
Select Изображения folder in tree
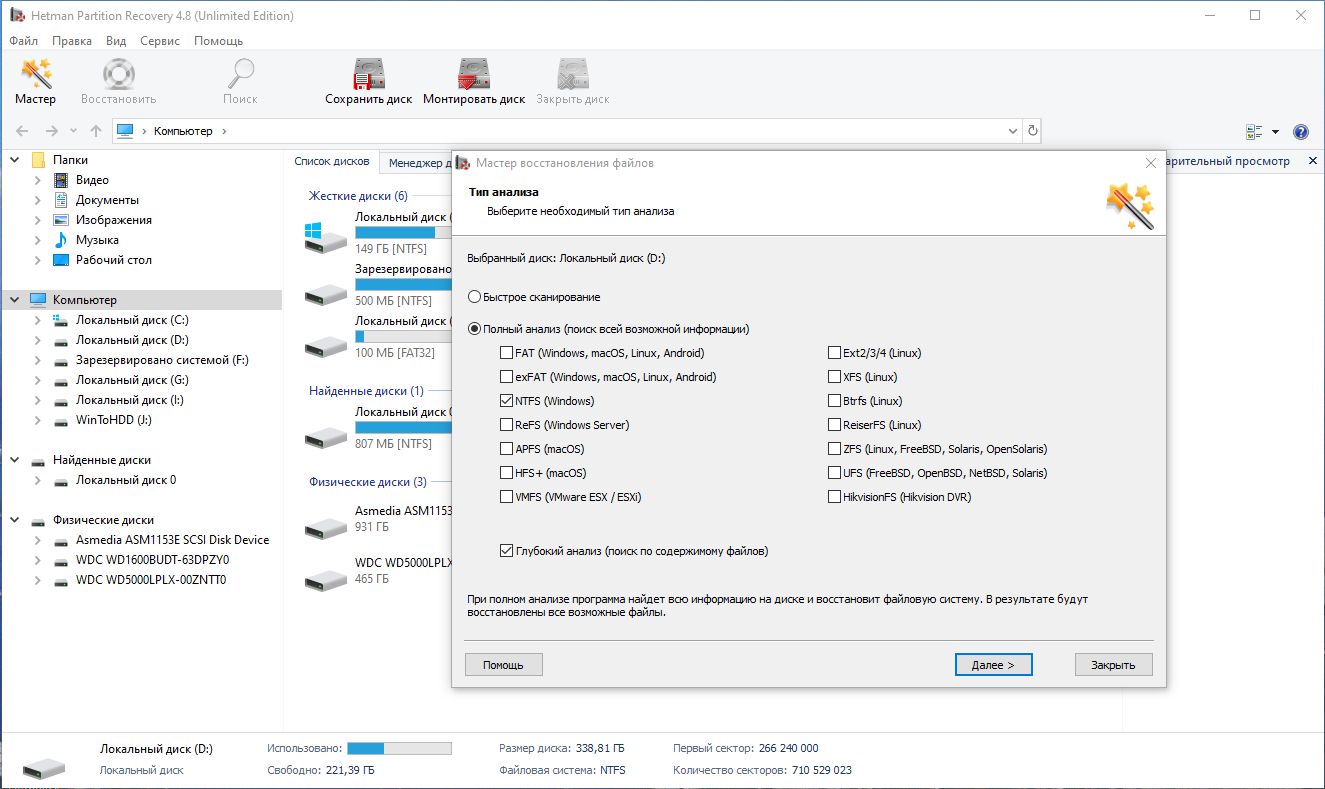114,220
